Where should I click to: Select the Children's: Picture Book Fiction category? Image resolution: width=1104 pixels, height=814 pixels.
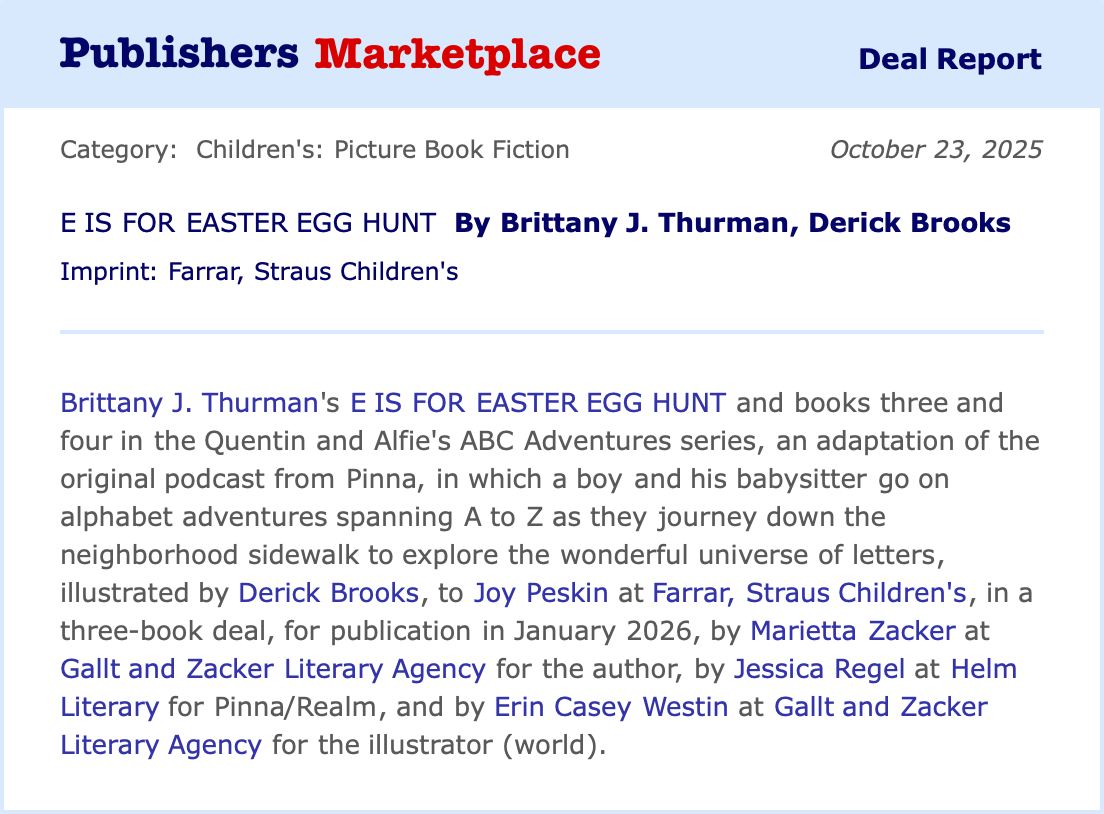[382, 150]
